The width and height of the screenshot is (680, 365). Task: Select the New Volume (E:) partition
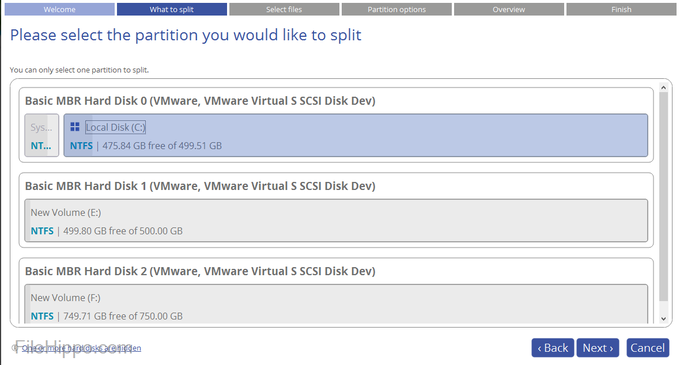click(336, 221)
